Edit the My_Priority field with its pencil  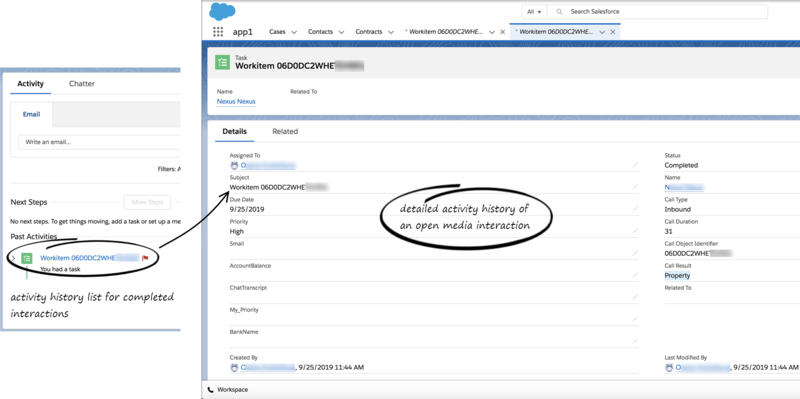pyautogui.click(x=635, y=319)
